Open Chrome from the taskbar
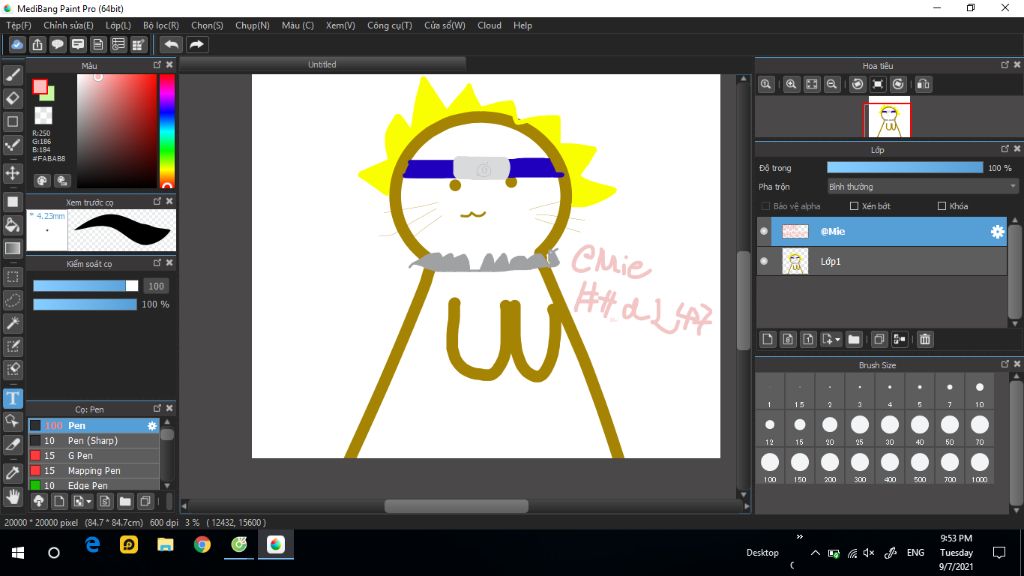Viewport: 1024px width, 576px height. click(202, 545)
